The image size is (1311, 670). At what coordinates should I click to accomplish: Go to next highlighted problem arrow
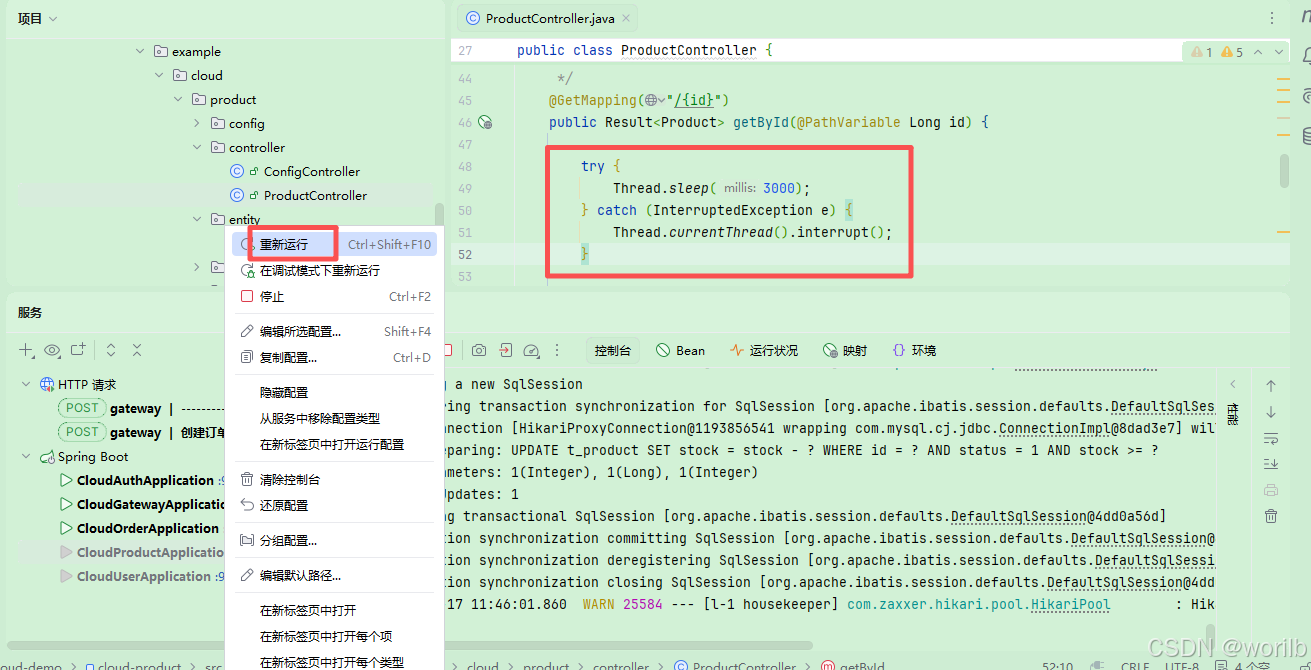pyautogui.click(x=1279, y=52)
